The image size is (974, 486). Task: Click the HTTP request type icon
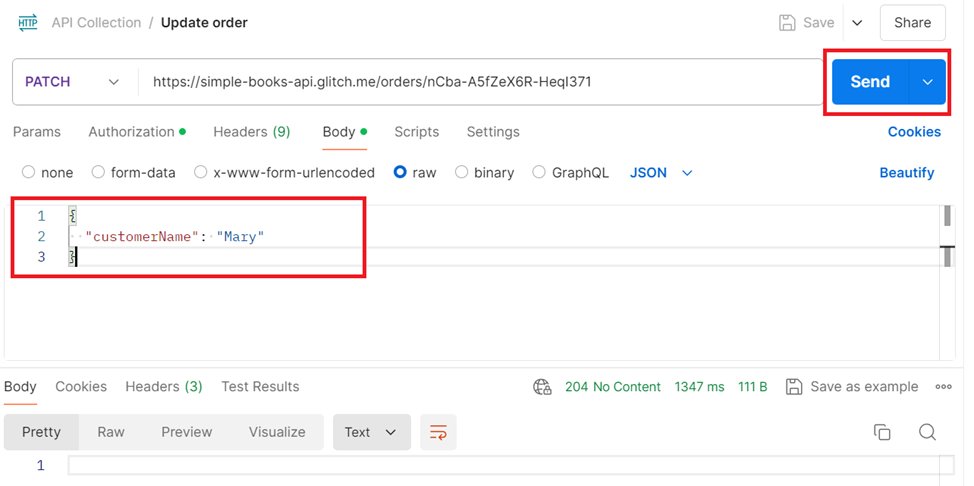[x=28, y=22]
